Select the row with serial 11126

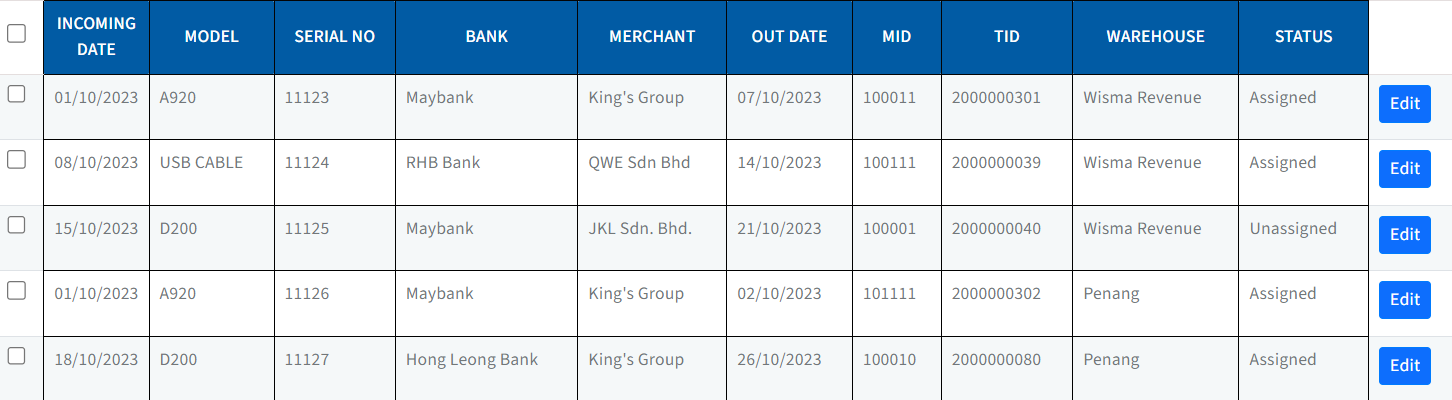pos(16,290)
